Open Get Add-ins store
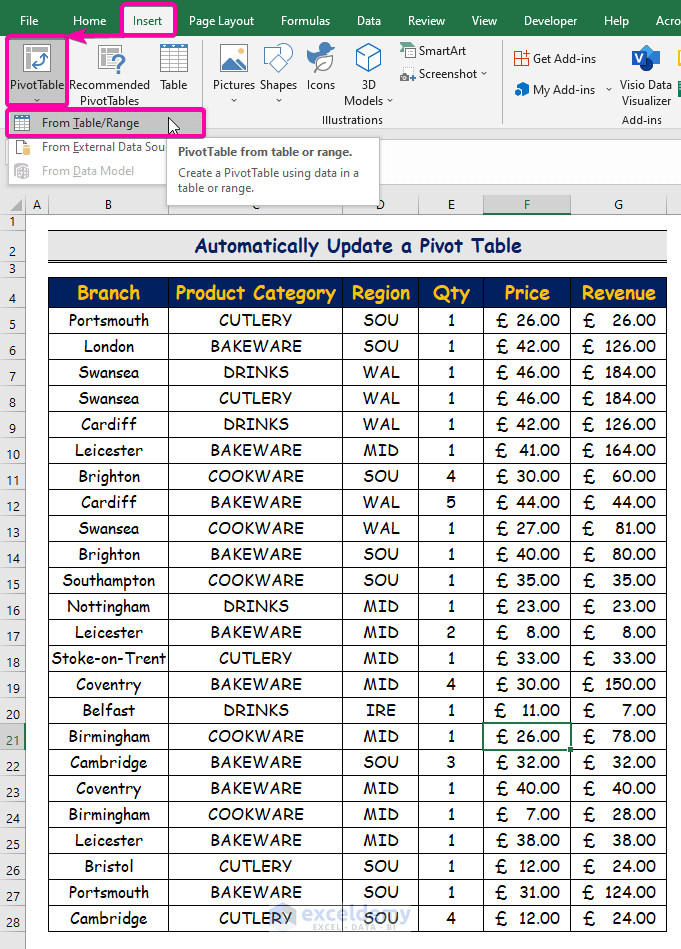681x949 pixels. pyautogui.click(x=555, y=59)
